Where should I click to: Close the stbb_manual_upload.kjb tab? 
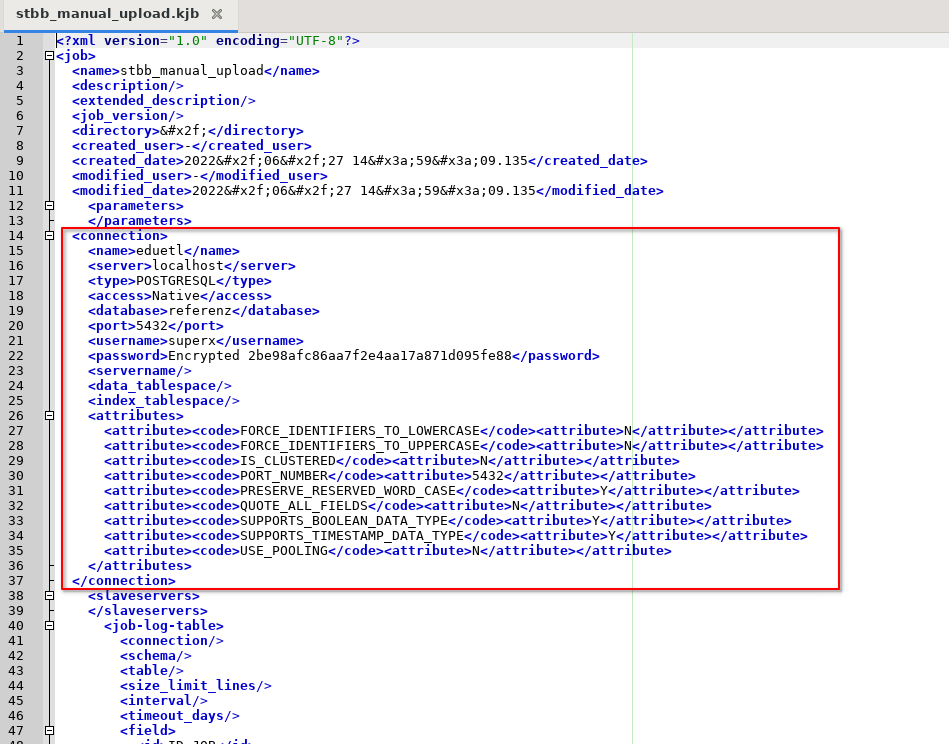[217, 15]
